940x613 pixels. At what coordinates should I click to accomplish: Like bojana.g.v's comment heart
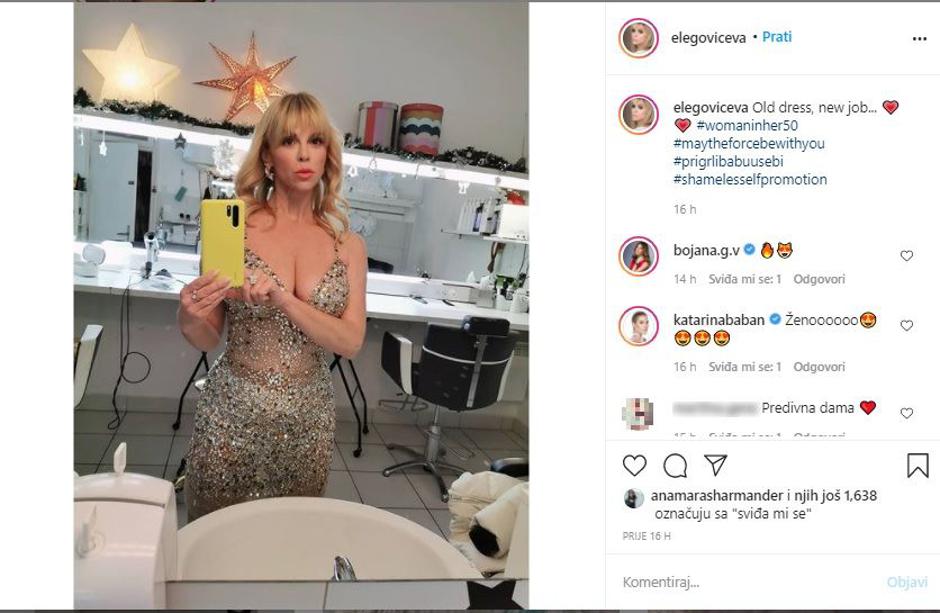pyautogui.click(x=906, y=256)
